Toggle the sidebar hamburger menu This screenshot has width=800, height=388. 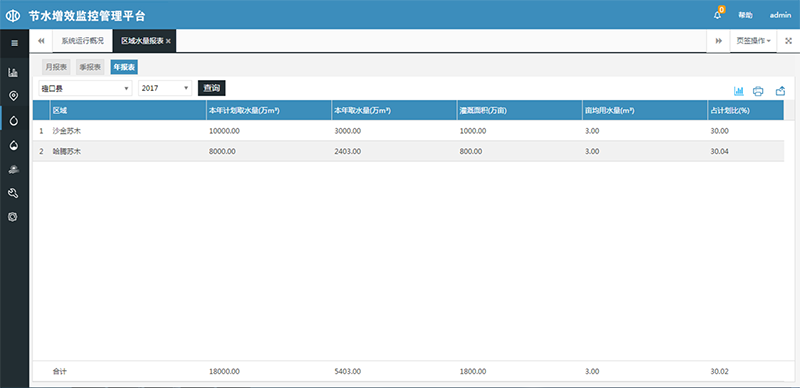click(x=14, y=43)
